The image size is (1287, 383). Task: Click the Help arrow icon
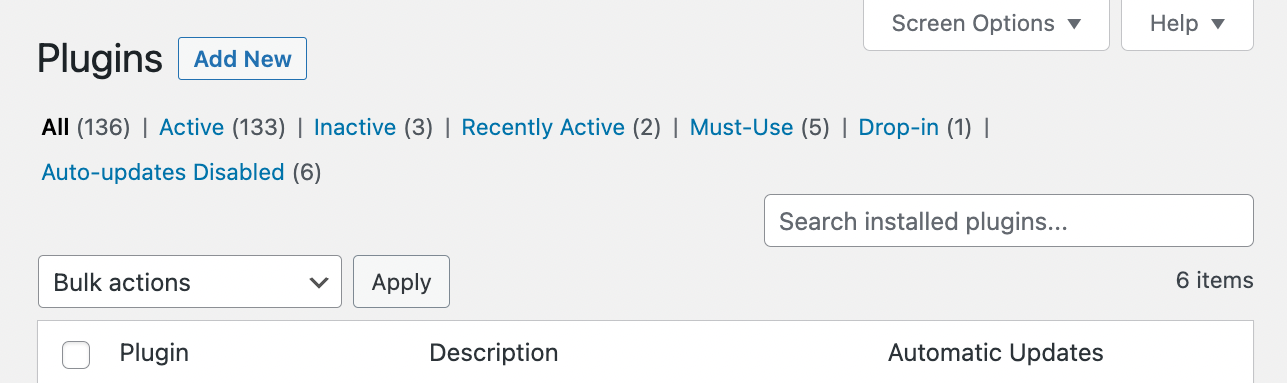click(x=1218, y=24)
